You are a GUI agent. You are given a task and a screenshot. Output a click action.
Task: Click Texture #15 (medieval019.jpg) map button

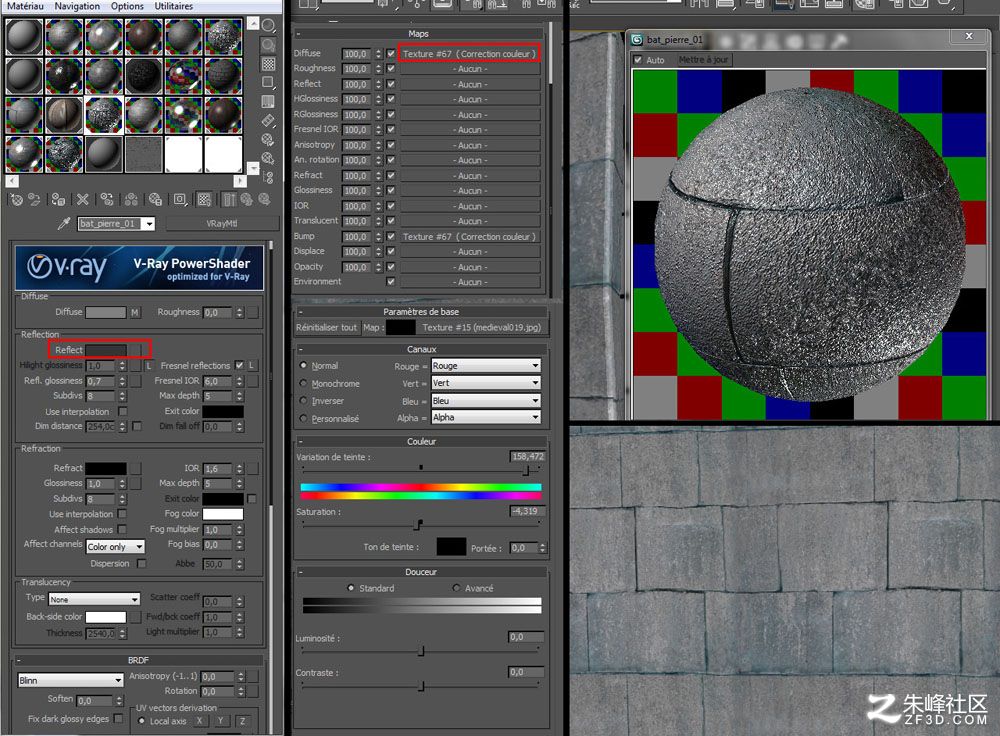click(x=482, y=327)
